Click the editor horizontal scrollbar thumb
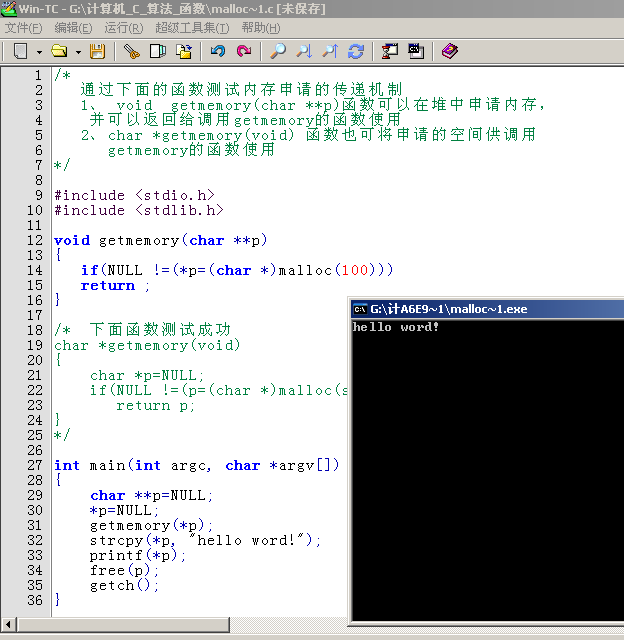The image size is (624, 640). 123,624
